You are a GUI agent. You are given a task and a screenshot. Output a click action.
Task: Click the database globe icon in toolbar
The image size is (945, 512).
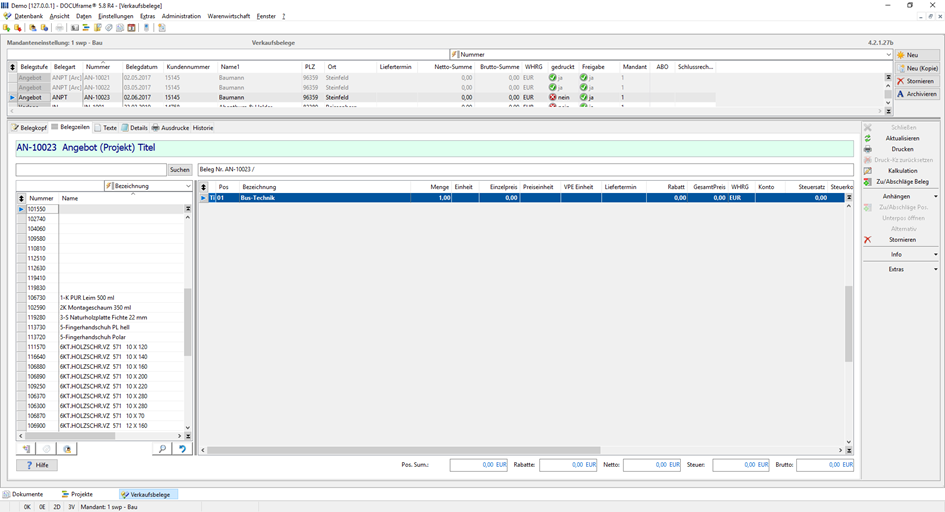(44, 28)
